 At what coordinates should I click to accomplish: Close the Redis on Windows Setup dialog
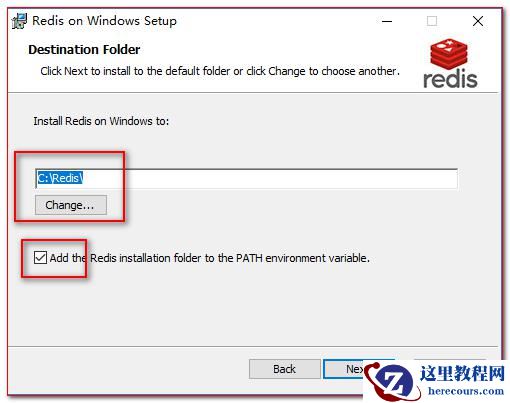point(478,21)
